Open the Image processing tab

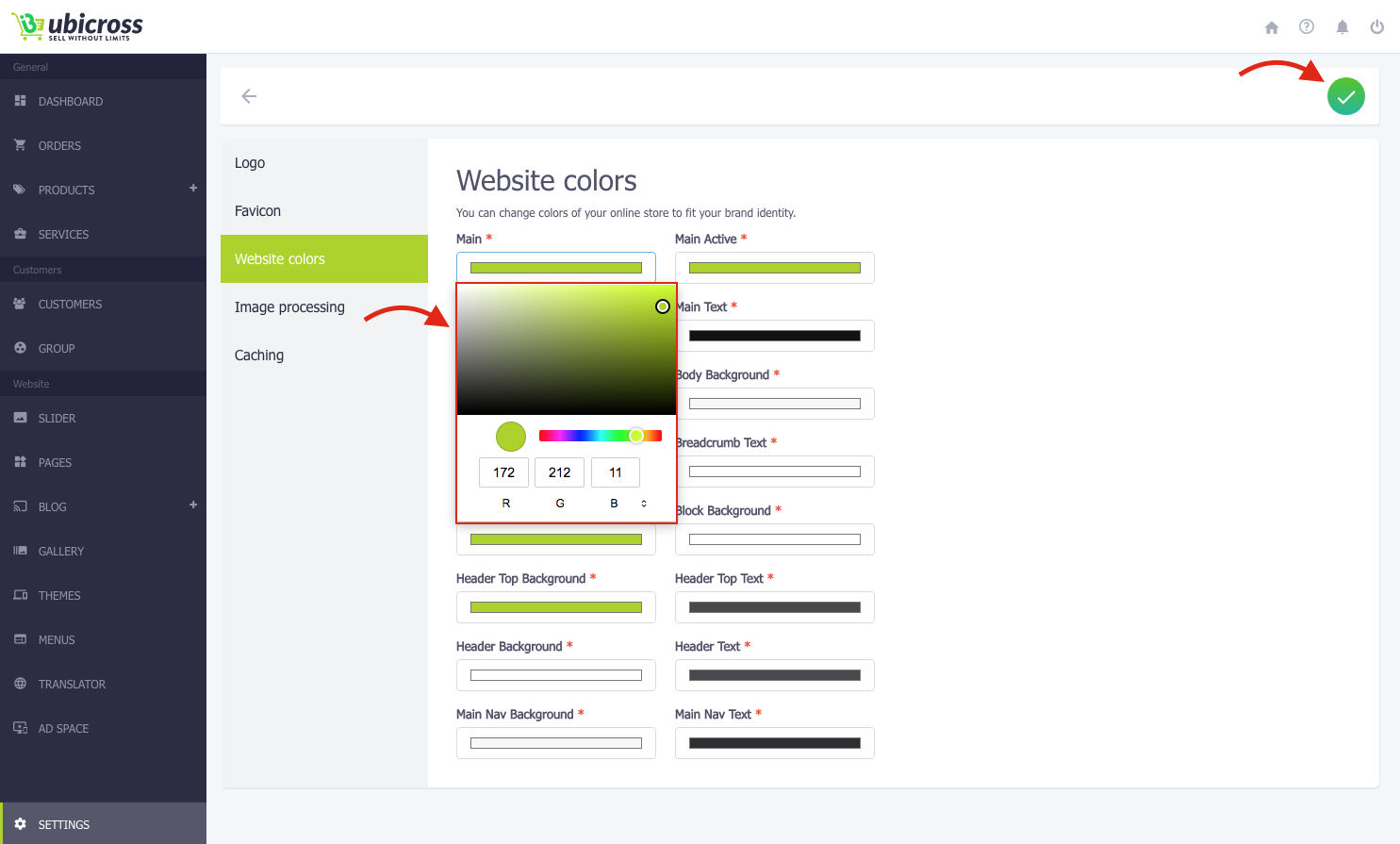click(x=324, y=307)
